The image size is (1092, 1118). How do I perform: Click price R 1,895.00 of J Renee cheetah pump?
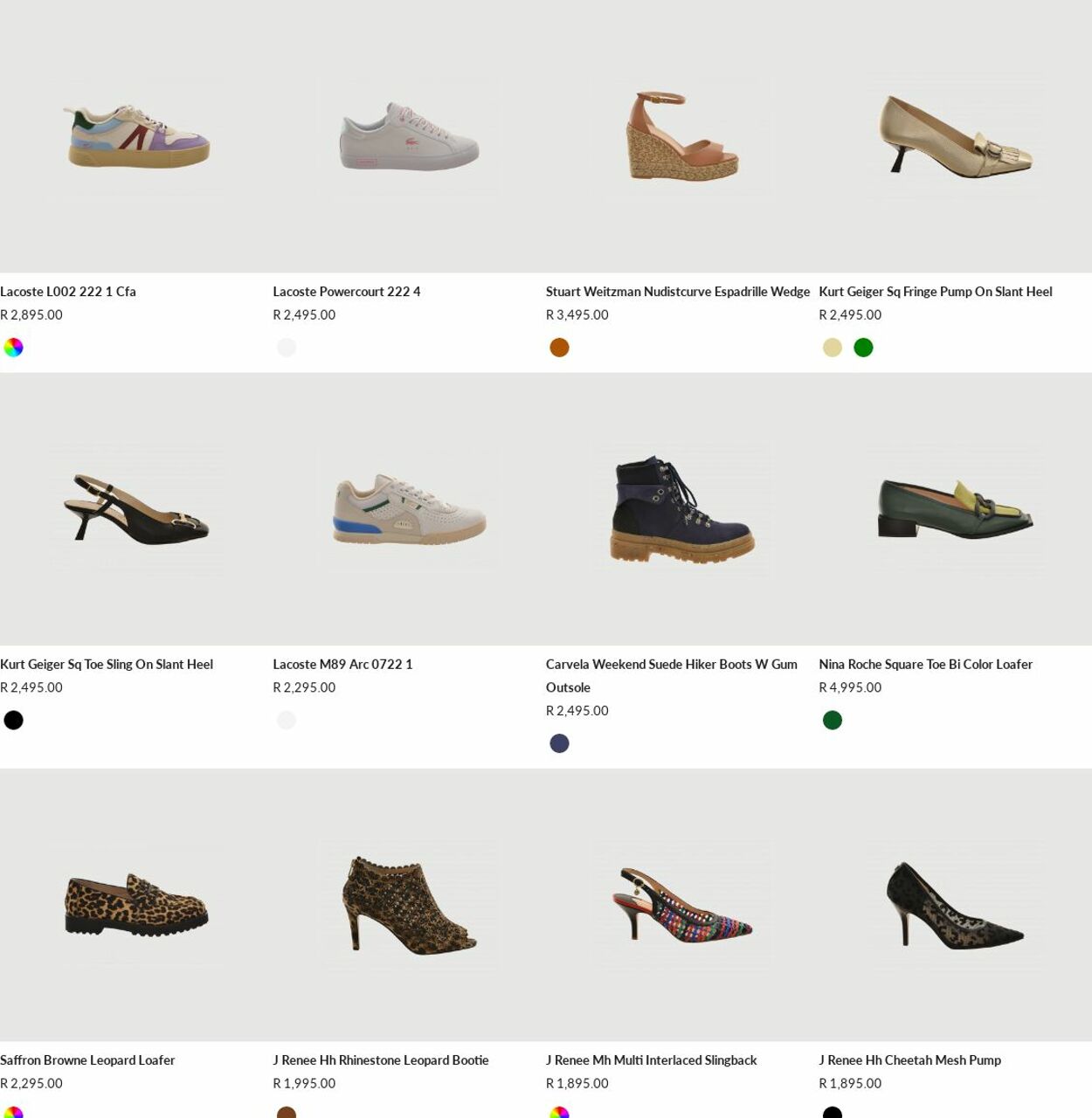(x=850, y=1084)
